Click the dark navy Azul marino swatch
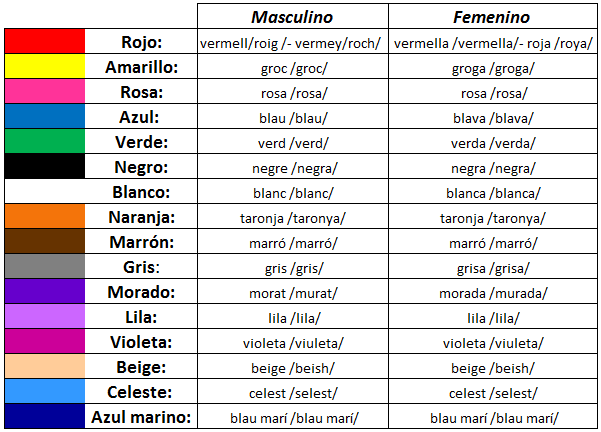Image resolution: width=601 pixels, height=432 pixels. coord(44,417)
